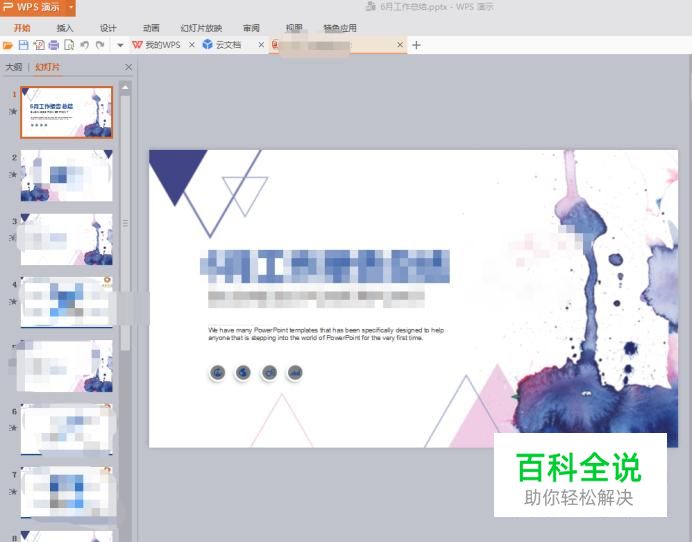Viewport: 692px width, 542px height.
Task: Click the export to PDF icon
Action: tap(39, 45)
